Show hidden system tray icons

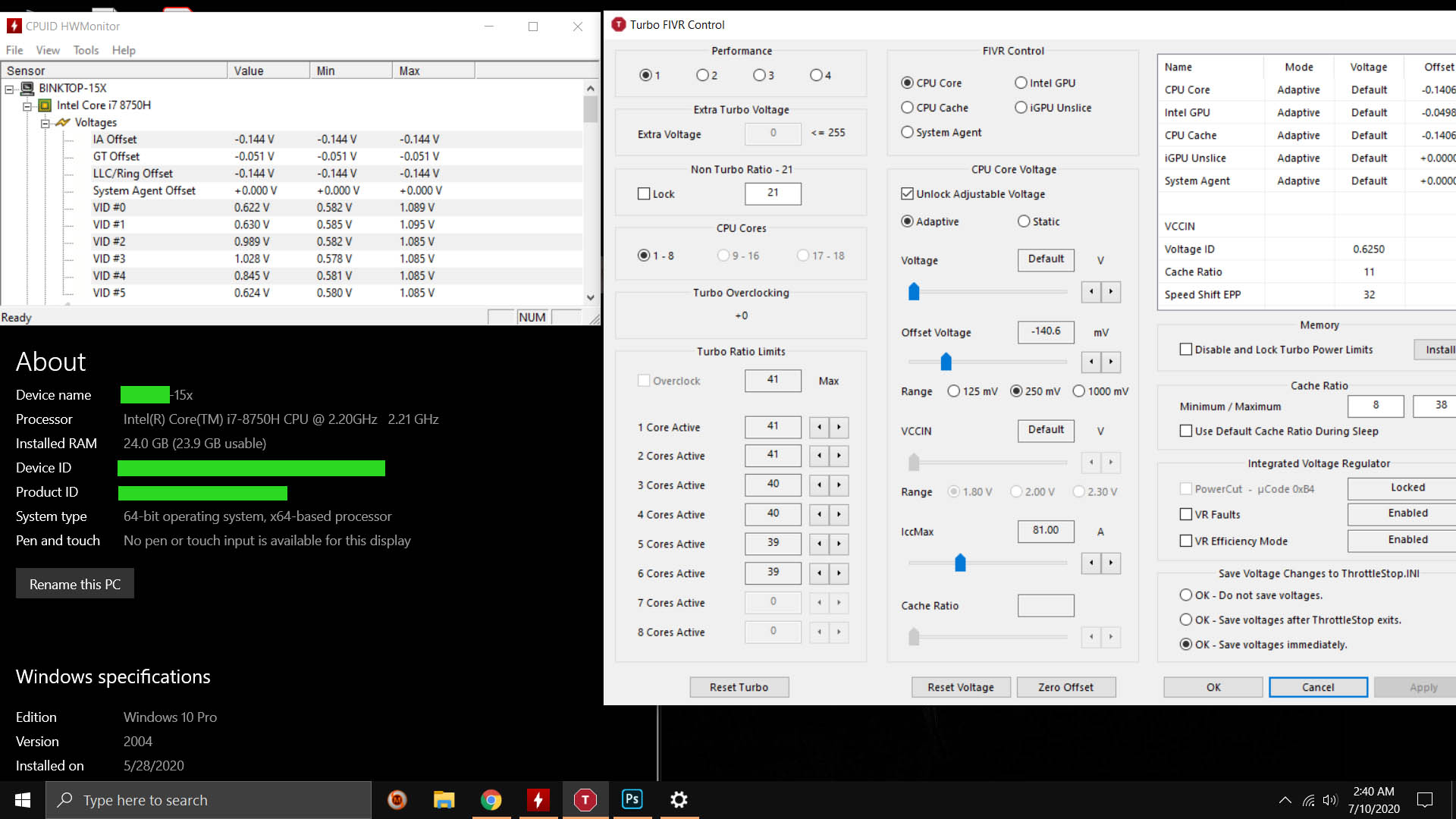1285,800
